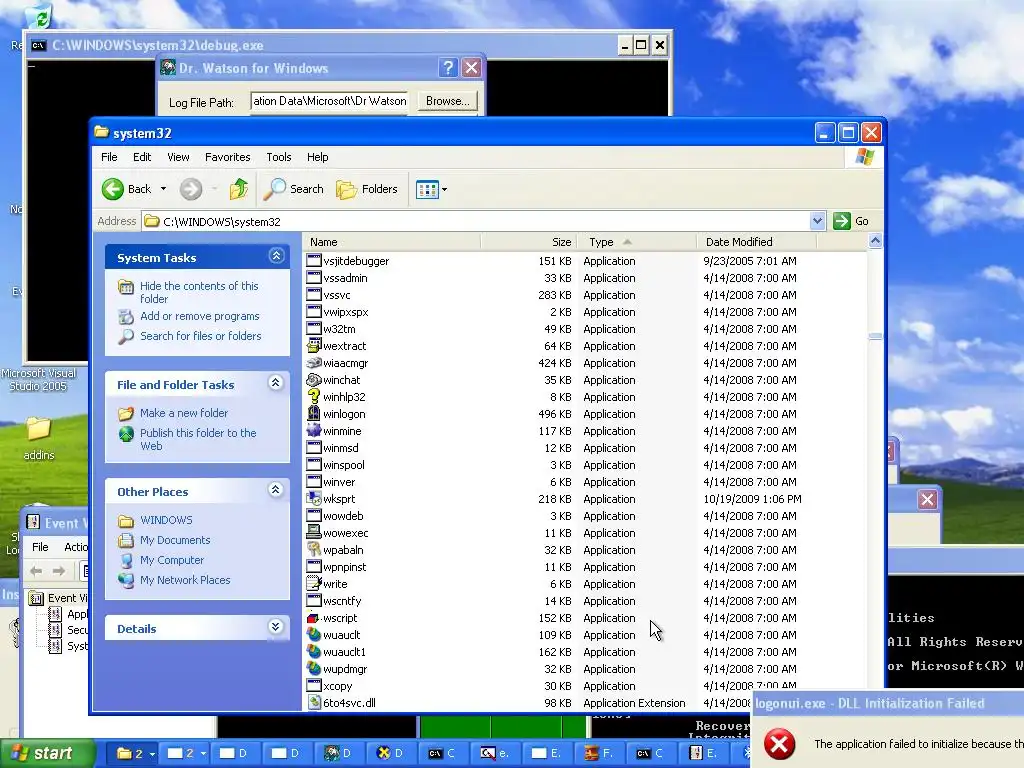Click the file list scroll up arrow
The width and height of the screenshot is (1024, 768).
click(x=875, y=241)
